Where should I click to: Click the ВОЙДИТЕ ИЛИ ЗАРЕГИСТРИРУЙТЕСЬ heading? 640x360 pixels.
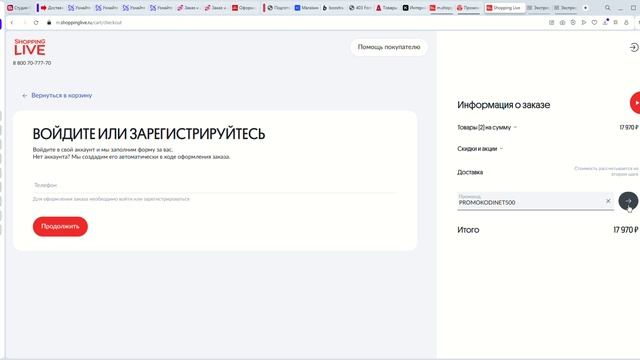[149, 134]
